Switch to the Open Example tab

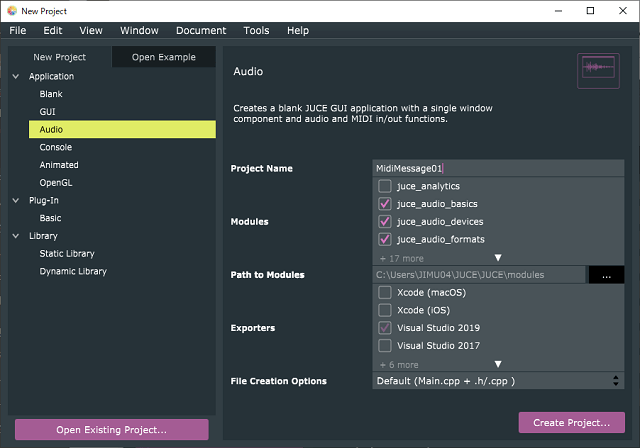[x=164, y=57]
